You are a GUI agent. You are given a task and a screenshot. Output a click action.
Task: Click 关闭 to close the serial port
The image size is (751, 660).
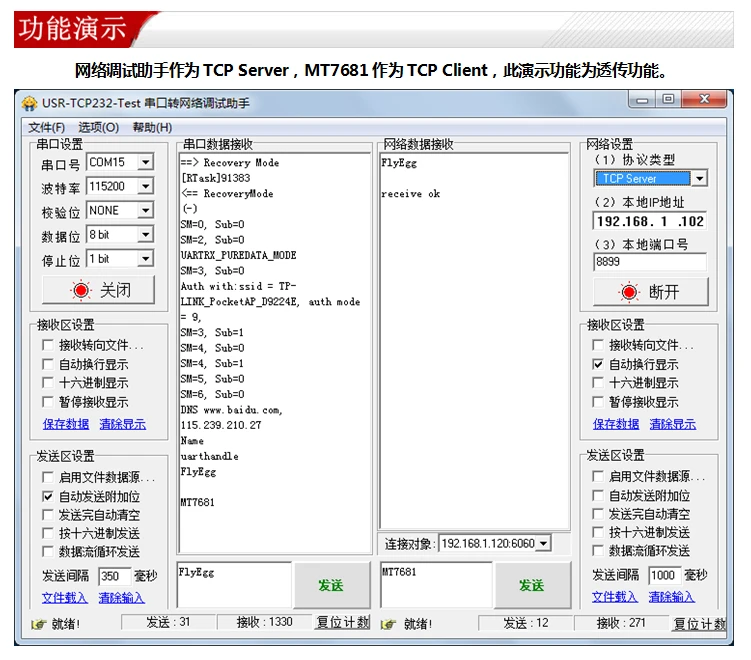pos(99,290)
